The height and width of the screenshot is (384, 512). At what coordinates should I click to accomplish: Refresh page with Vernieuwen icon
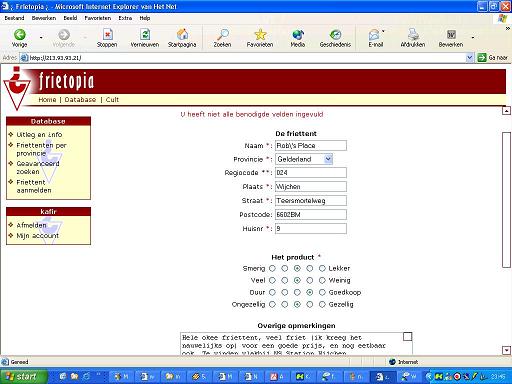(x=145, y=35)
